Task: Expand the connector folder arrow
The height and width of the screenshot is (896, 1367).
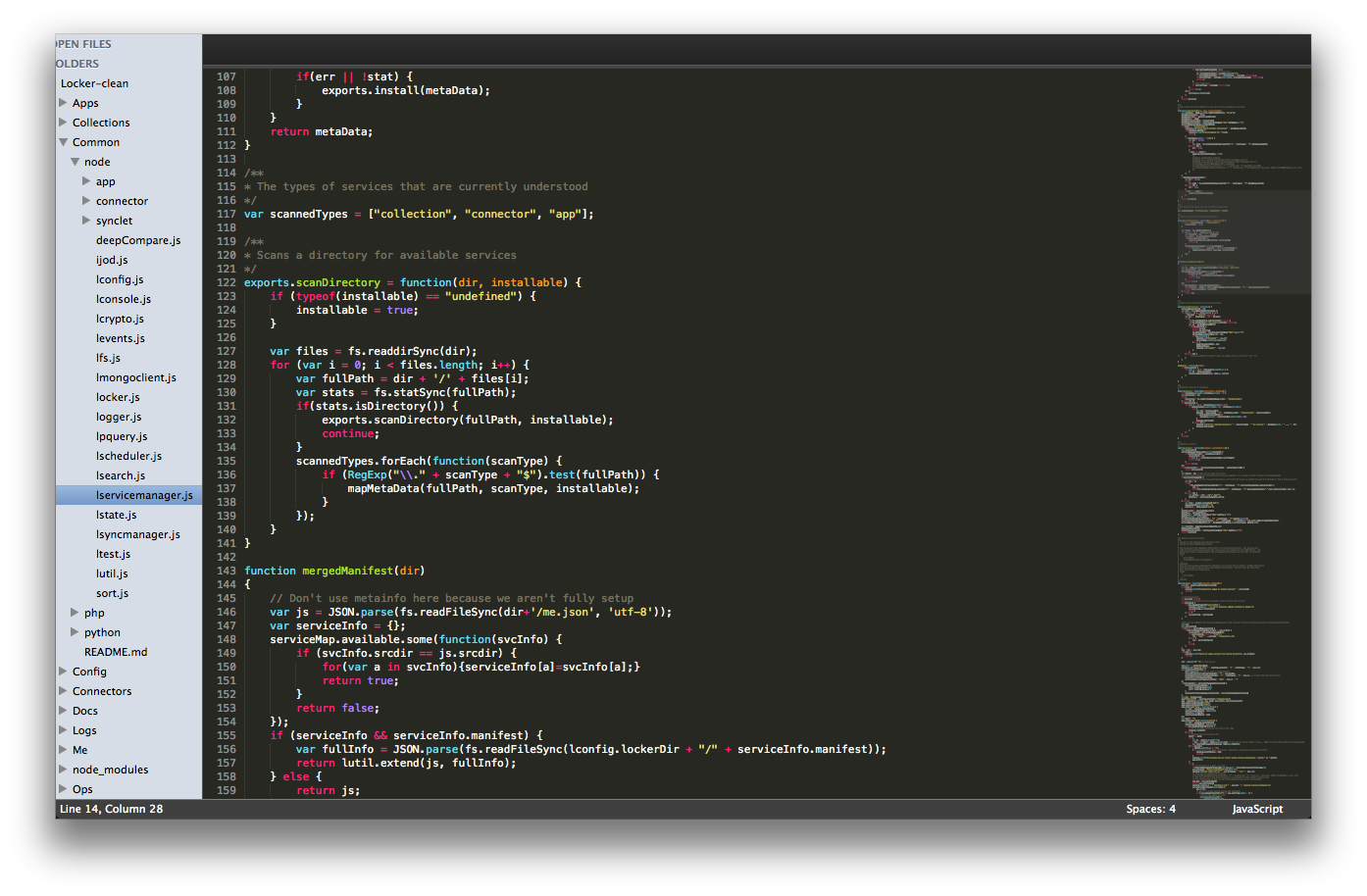Action: (x=86, y=201)
